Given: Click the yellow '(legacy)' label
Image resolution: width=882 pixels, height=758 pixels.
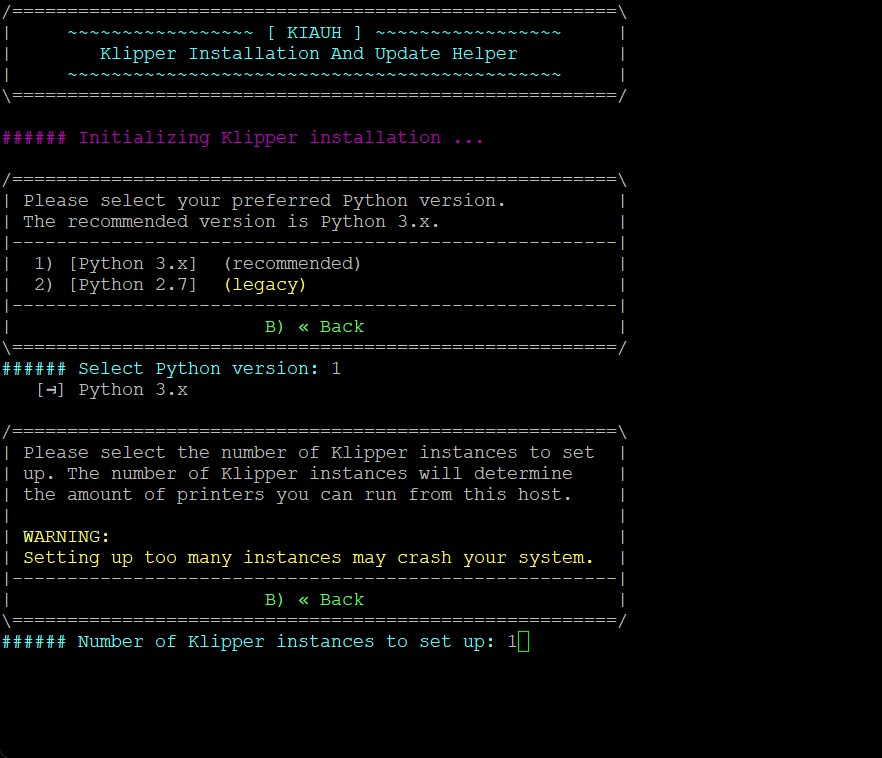Looking at the screenshot, I should pyautogui.click(x=265, y=285).
